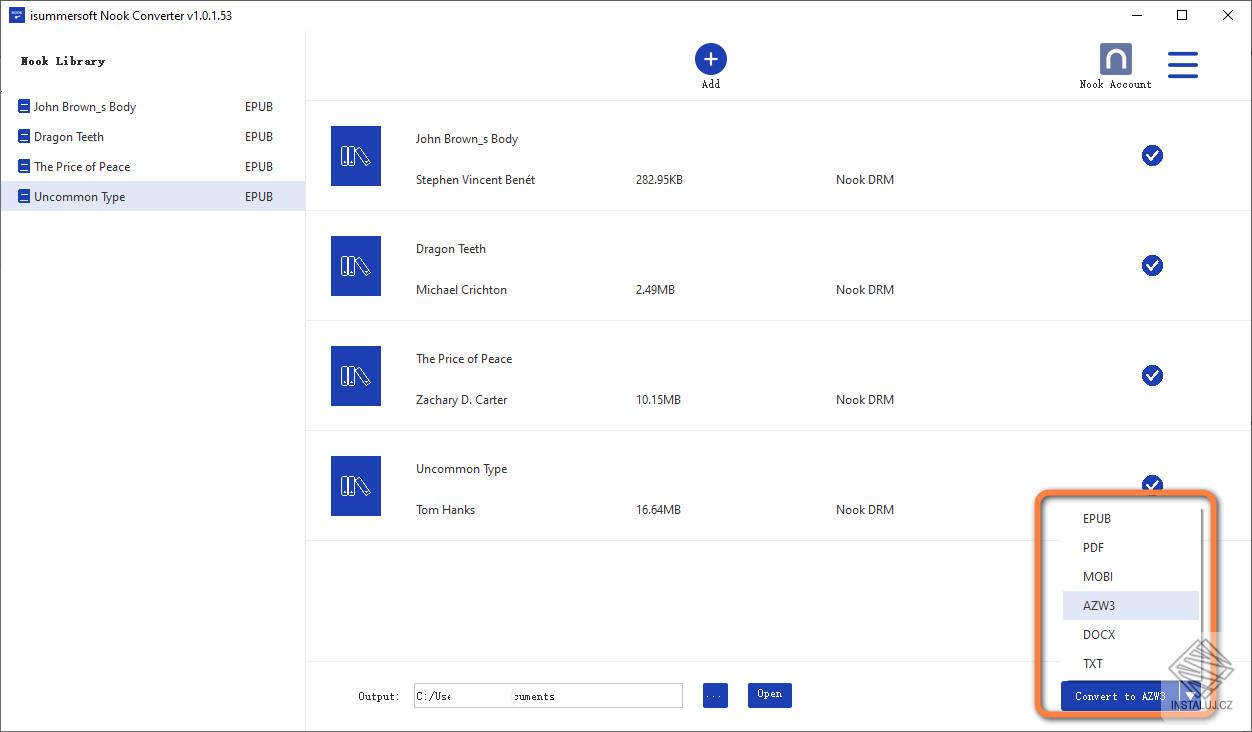Click the 10.15MB file size

658,400
